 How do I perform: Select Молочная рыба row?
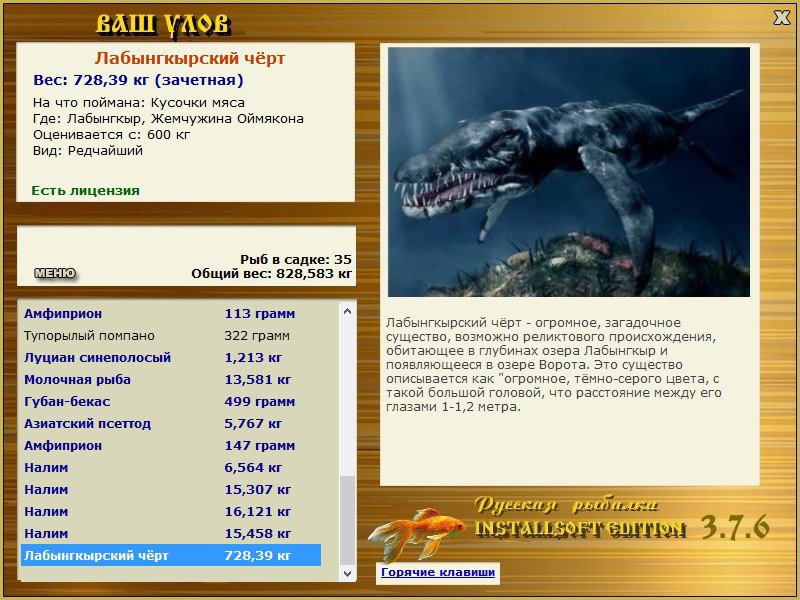[x=171, y=380]
